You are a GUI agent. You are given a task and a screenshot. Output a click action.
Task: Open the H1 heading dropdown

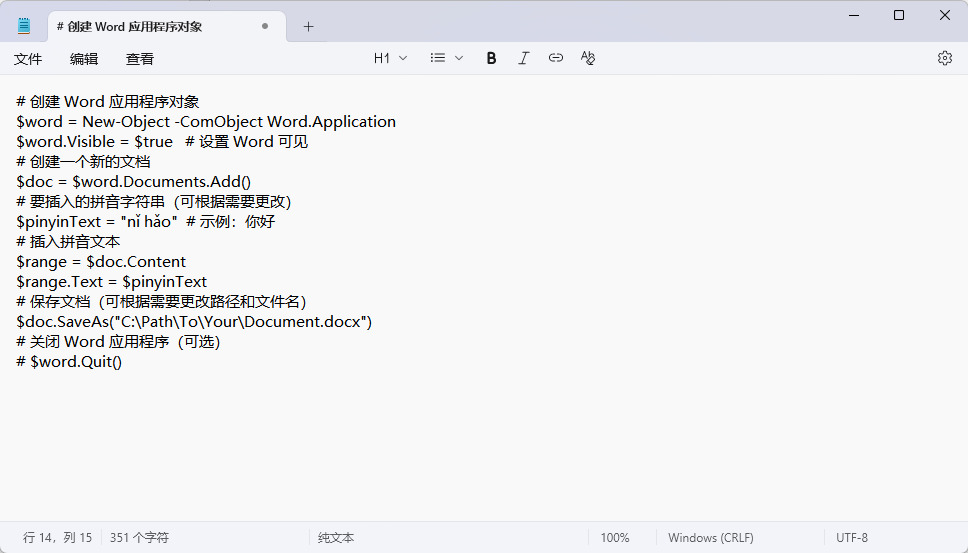click(x=390, y=58)
